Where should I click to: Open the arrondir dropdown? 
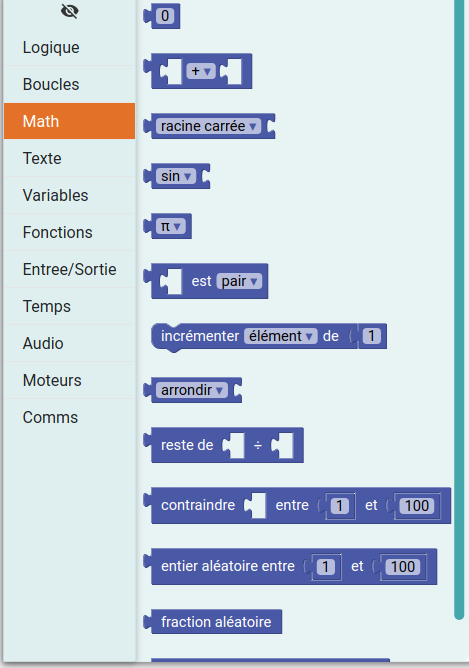coord(192,390)
